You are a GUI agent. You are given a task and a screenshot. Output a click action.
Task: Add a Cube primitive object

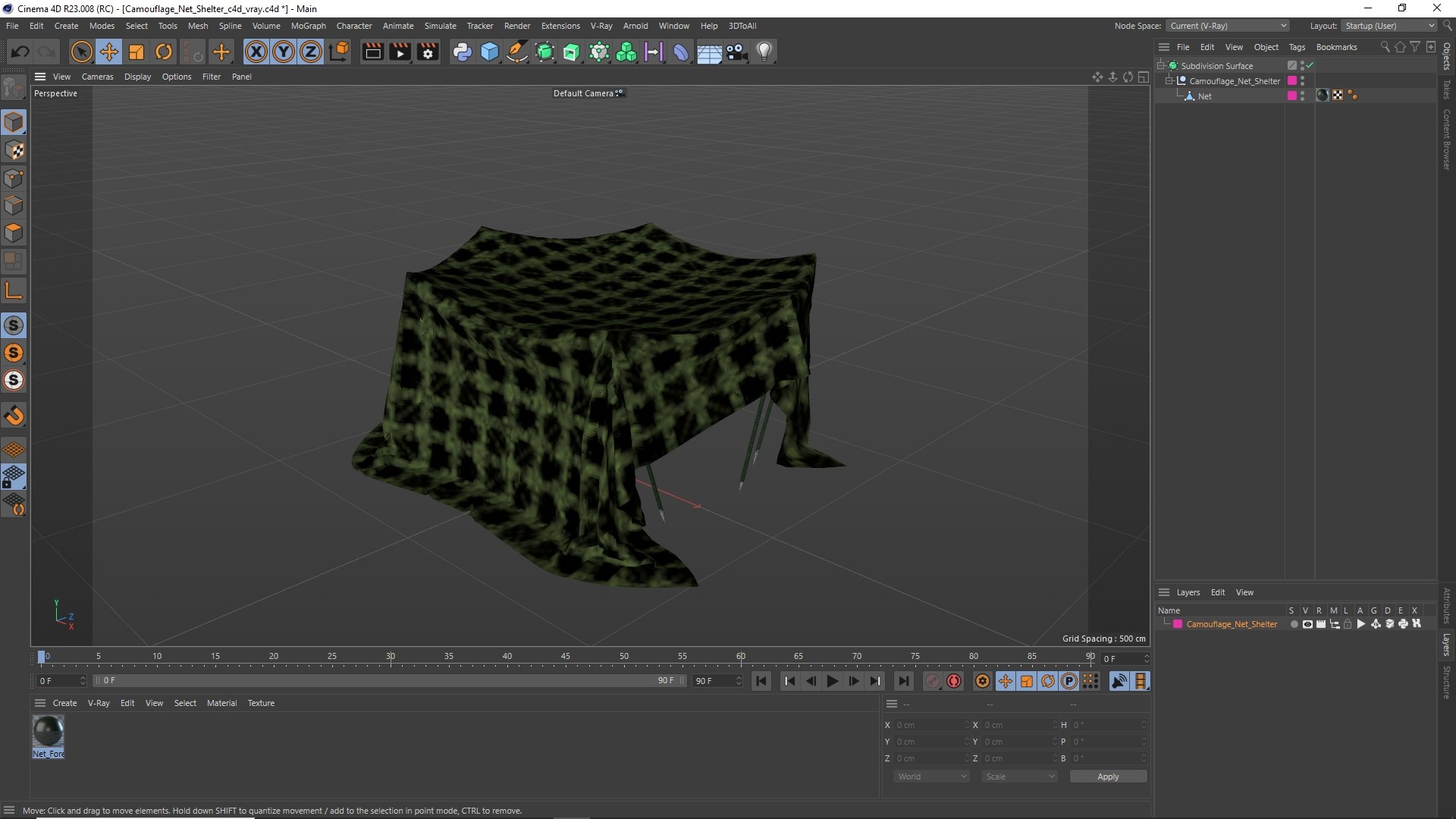(x=490, y=52)
